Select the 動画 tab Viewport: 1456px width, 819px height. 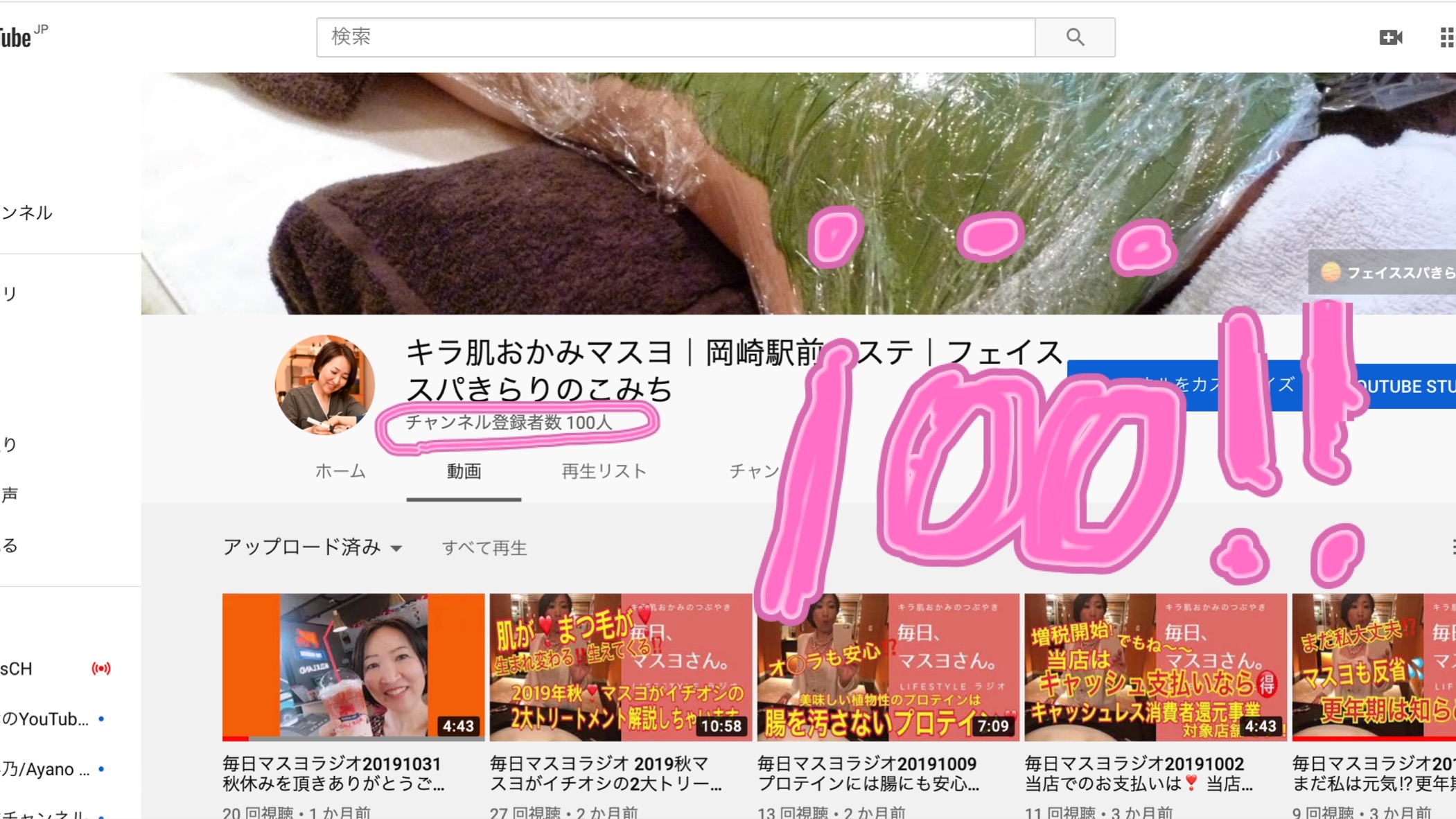click(x=464, y=471)
